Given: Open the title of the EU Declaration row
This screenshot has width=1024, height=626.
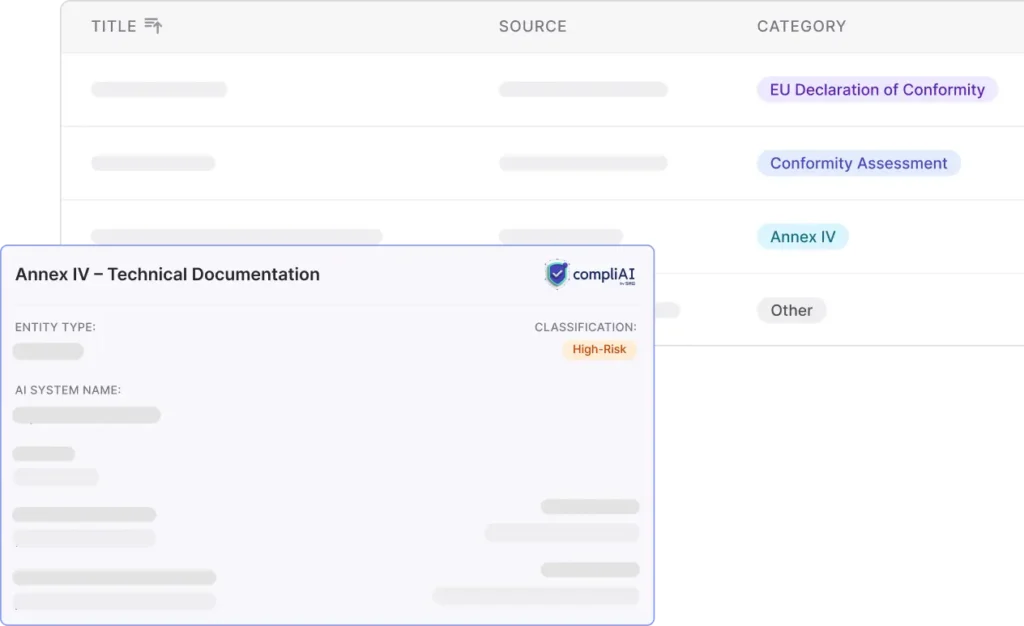Looking at the screenshot, I should [x=159, y=90].
